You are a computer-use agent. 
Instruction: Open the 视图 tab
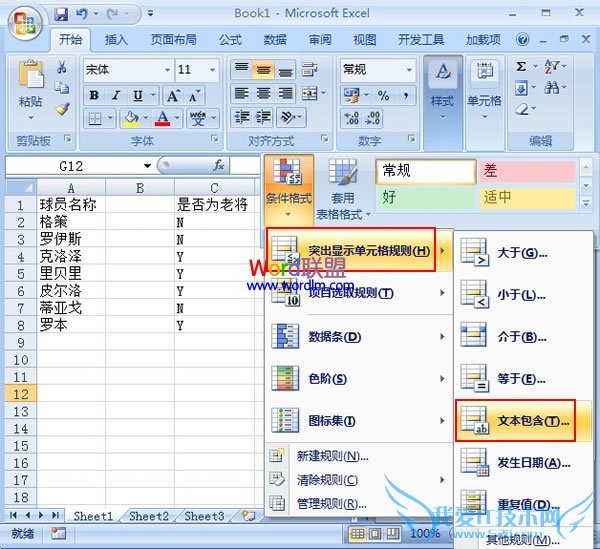pos(364,39)
